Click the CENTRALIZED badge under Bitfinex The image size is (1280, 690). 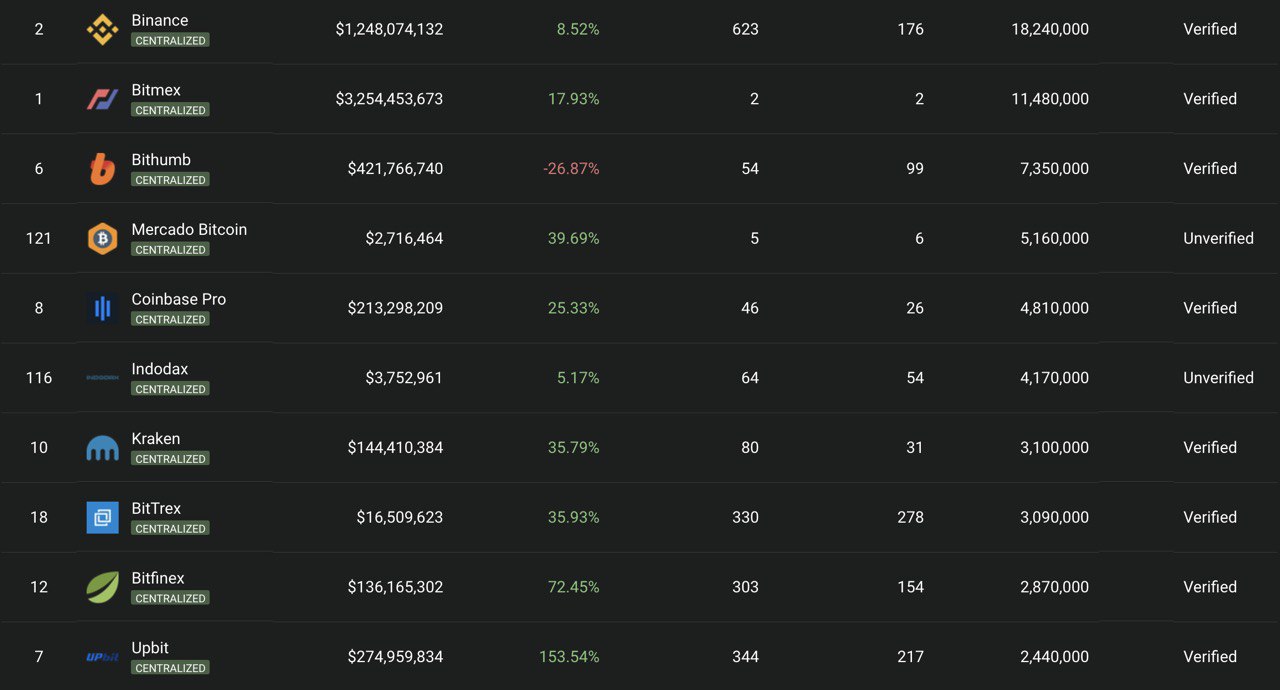click(x=170, y=598)
